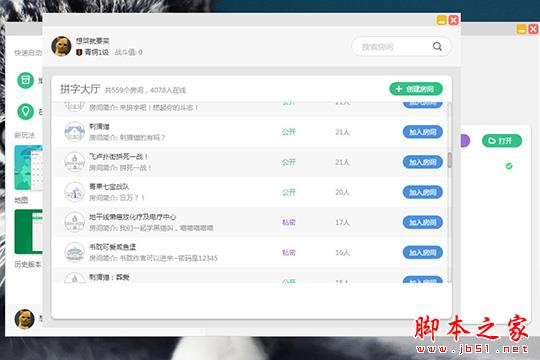Click the green archive box icon in background window

(25, 80)
